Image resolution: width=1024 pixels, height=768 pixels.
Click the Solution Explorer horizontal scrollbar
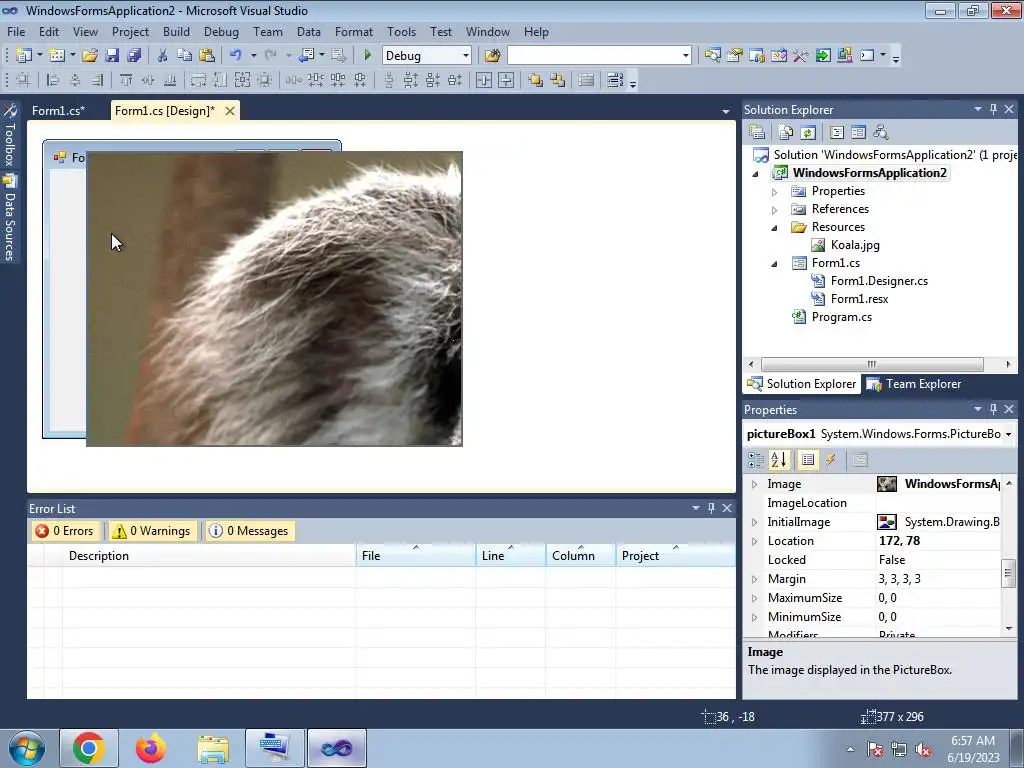(872, 364)
